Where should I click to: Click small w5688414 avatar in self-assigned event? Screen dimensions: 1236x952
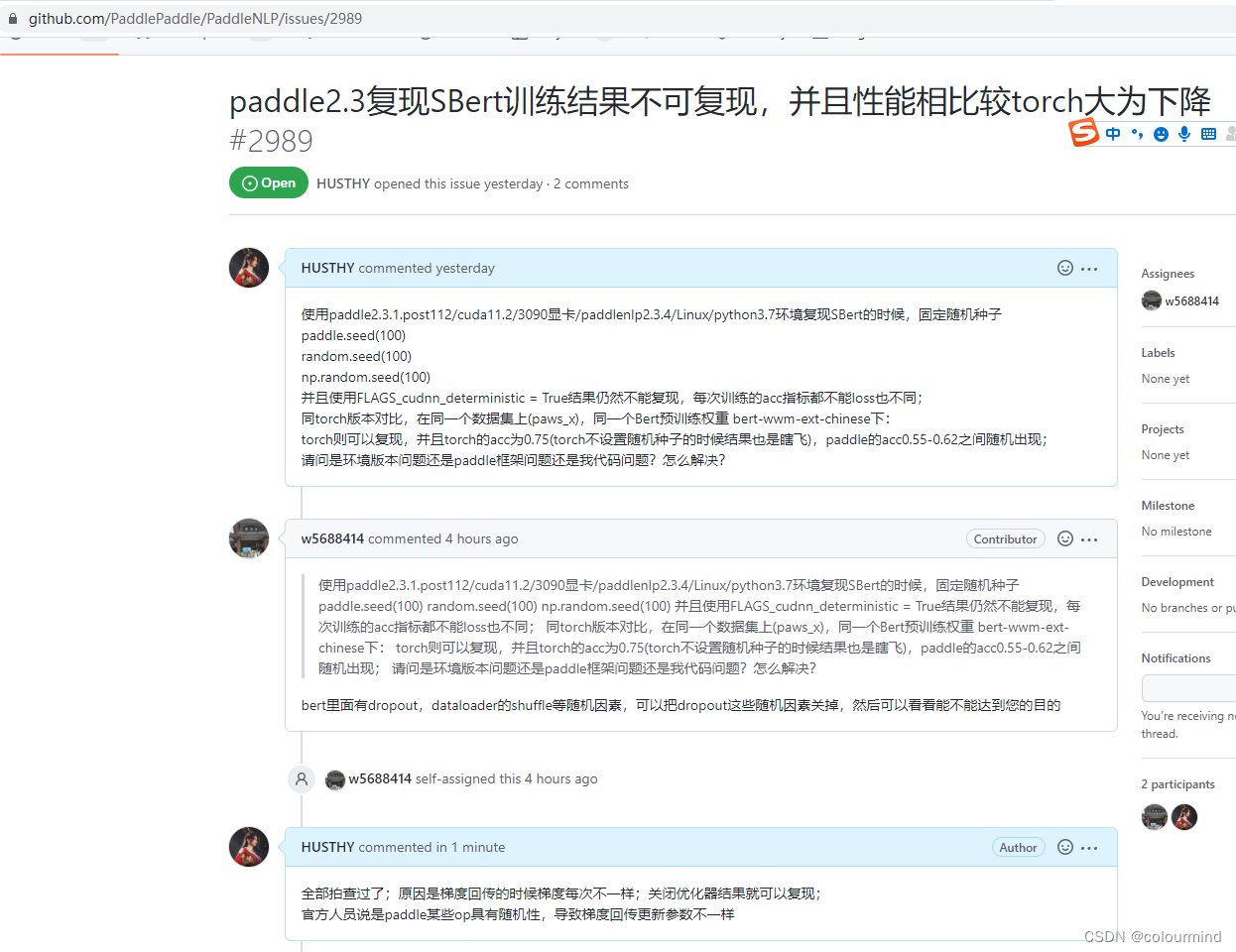335,779
